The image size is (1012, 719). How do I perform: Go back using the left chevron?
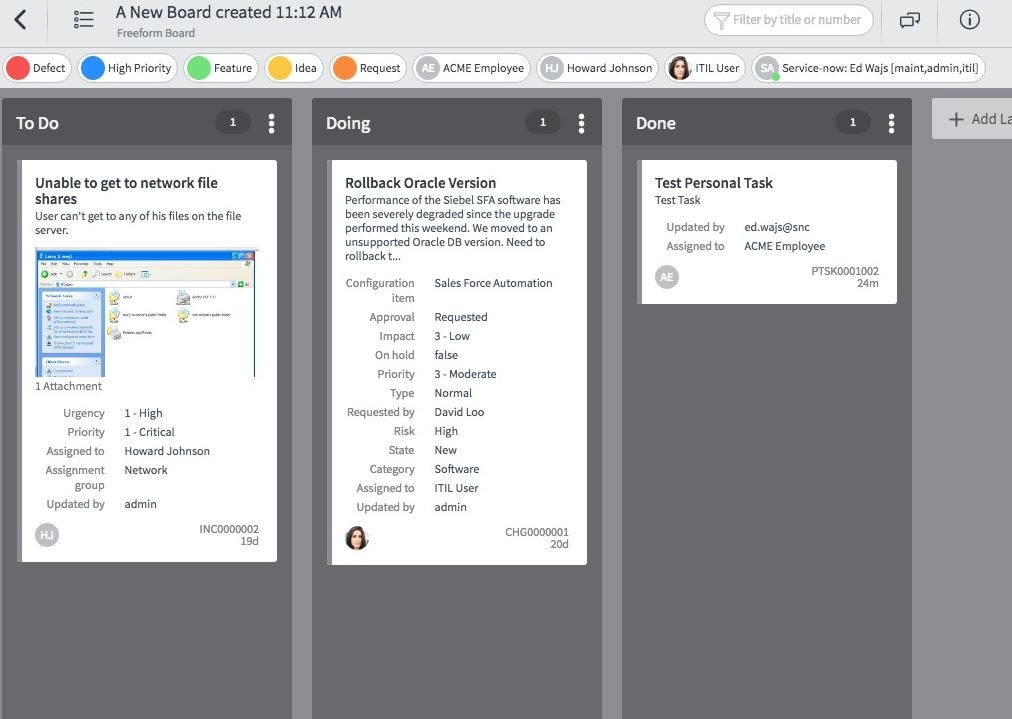(x=21, y=19)
